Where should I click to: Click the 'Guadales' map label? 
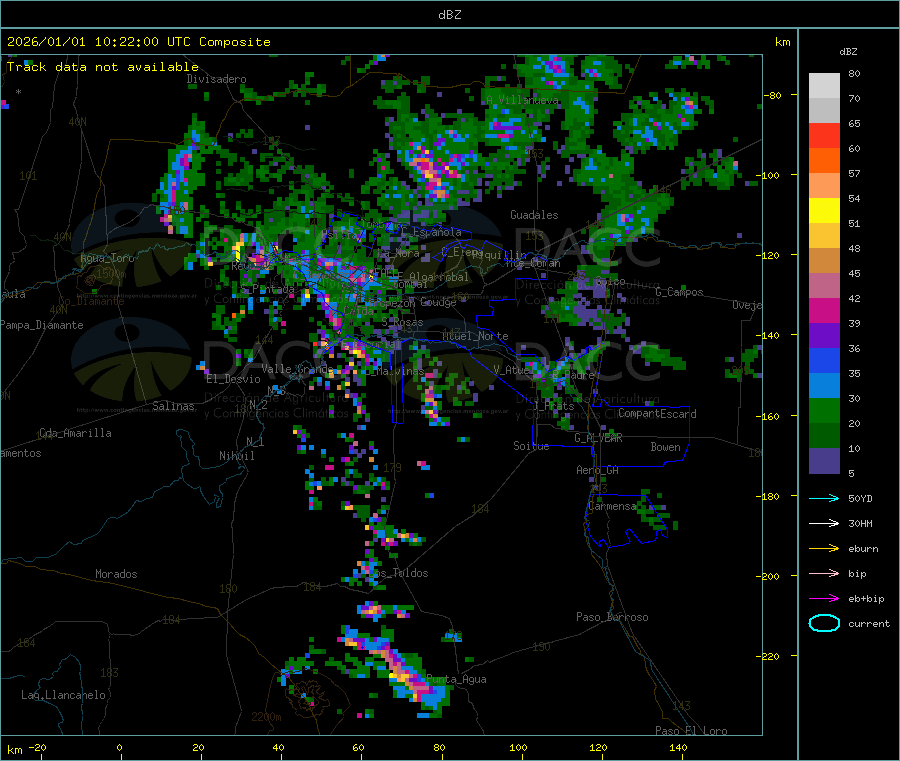(534, 215)
